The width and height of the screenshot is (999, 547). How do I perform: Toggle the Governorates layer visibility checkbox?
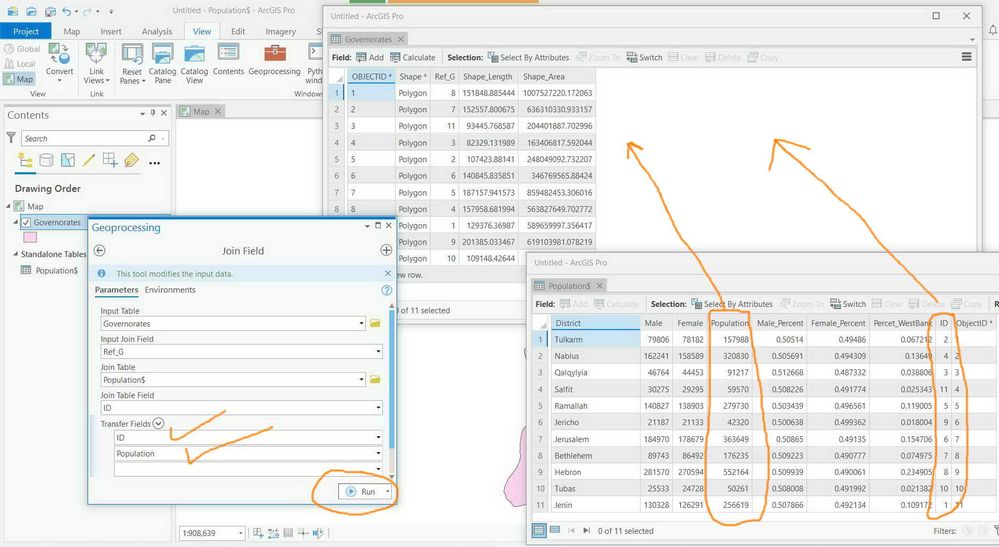26,222
